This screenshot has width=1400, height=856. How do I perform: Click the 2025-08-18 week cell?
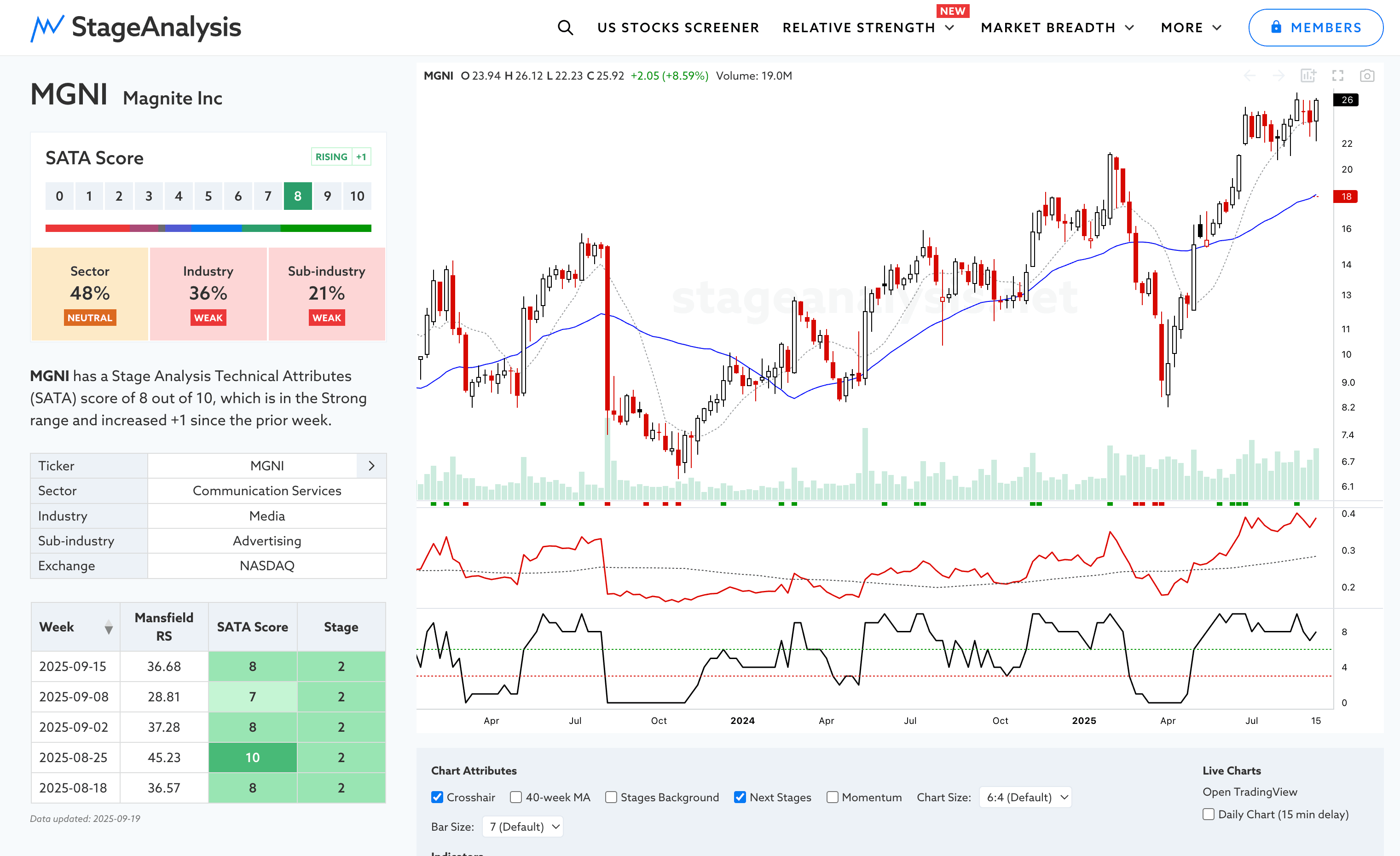(75, 788)
